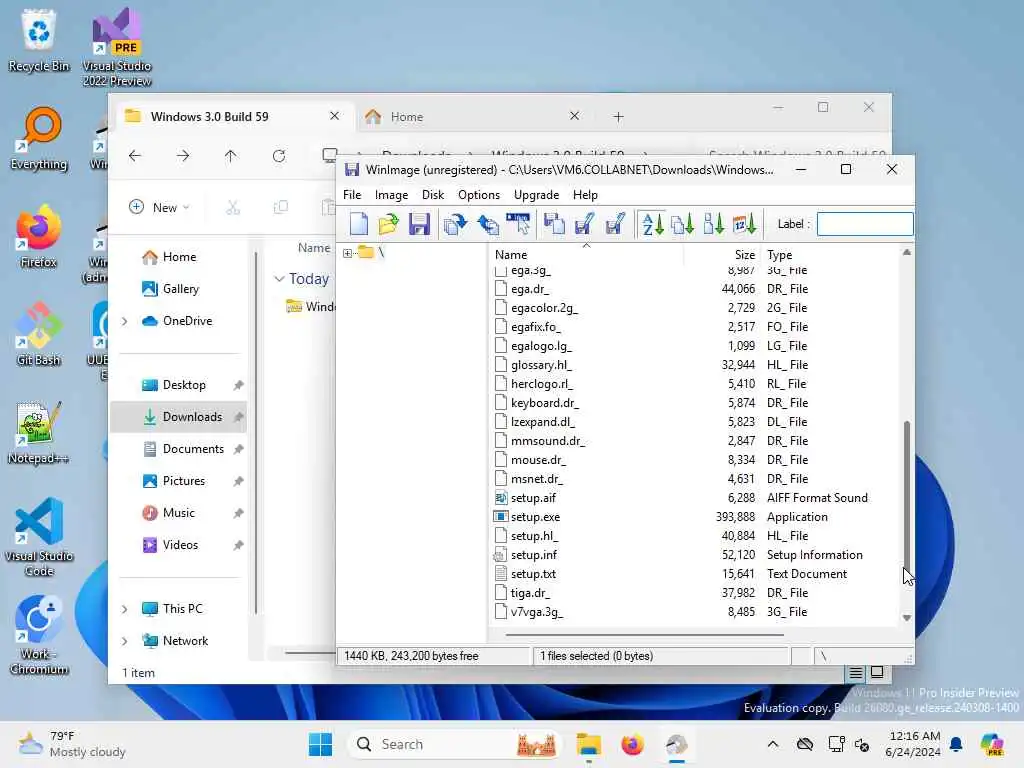Click the file list scroll-down arrow
Viewport: 1024px width, 768px height.
[x=906, y=618]
